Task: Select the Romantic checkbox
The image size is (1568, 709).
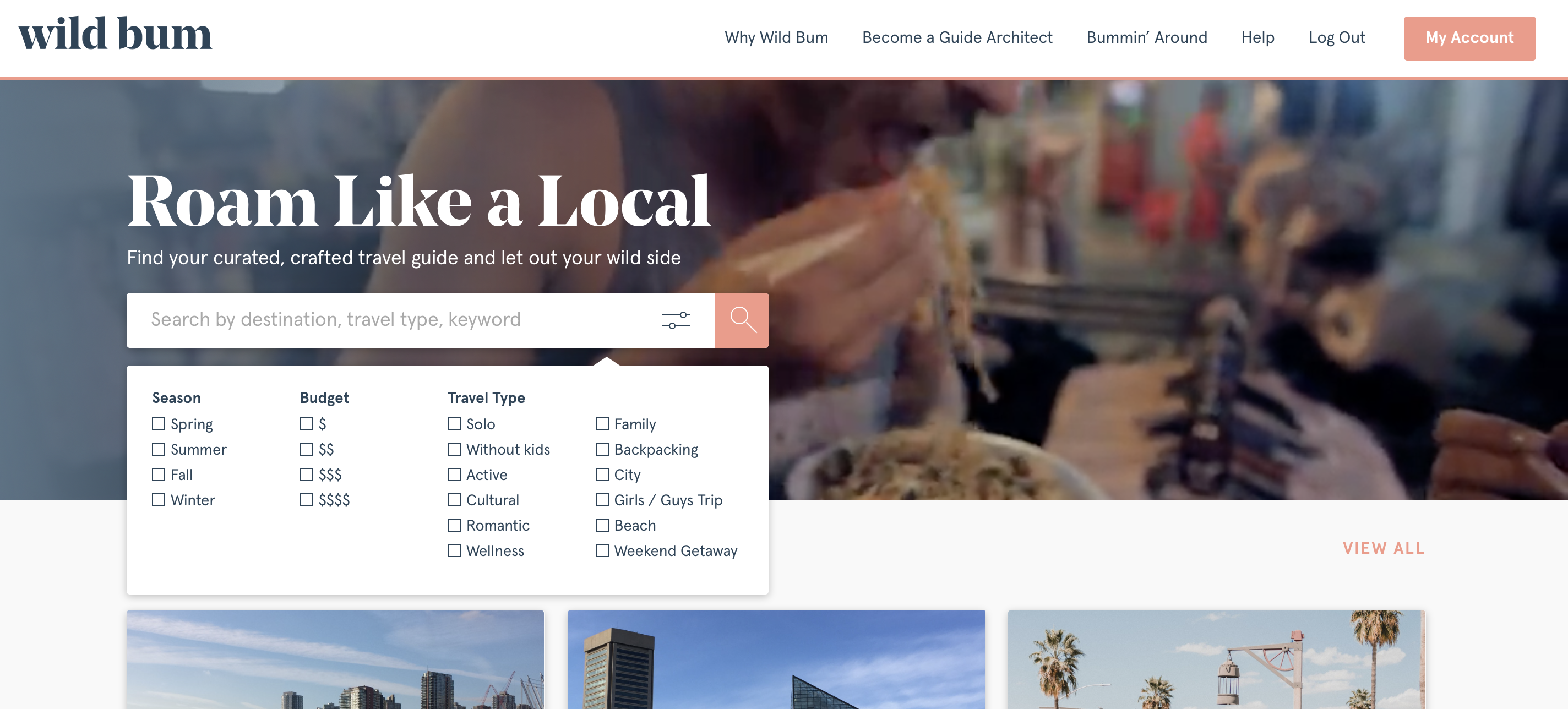Action: pos(454,525)
